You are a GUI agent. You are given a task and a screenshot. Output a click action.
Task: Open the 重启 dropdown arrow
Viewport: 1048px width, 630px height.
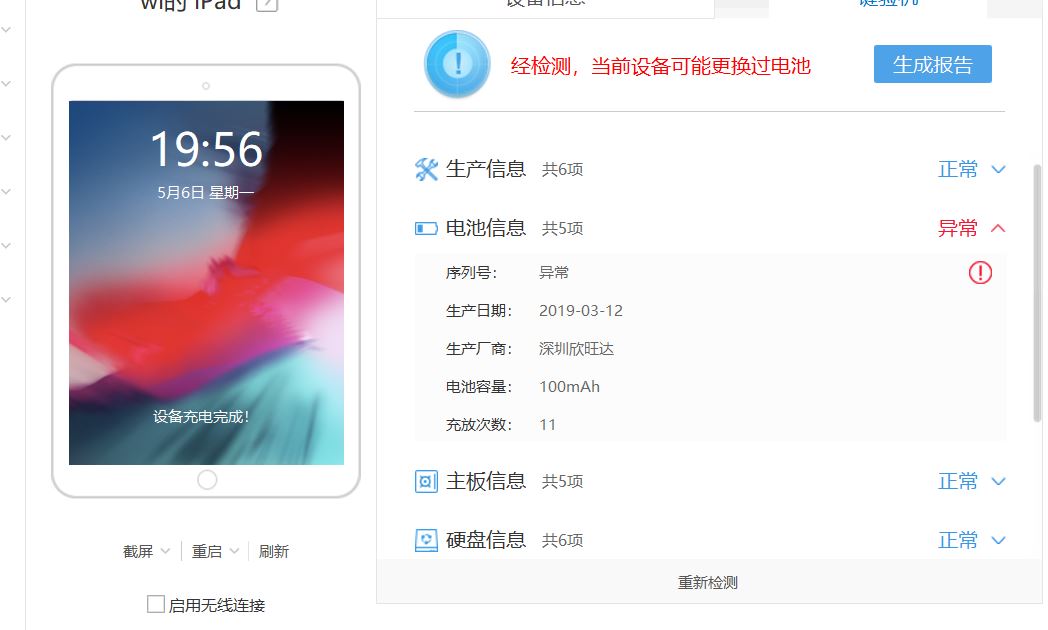[234, 551]
